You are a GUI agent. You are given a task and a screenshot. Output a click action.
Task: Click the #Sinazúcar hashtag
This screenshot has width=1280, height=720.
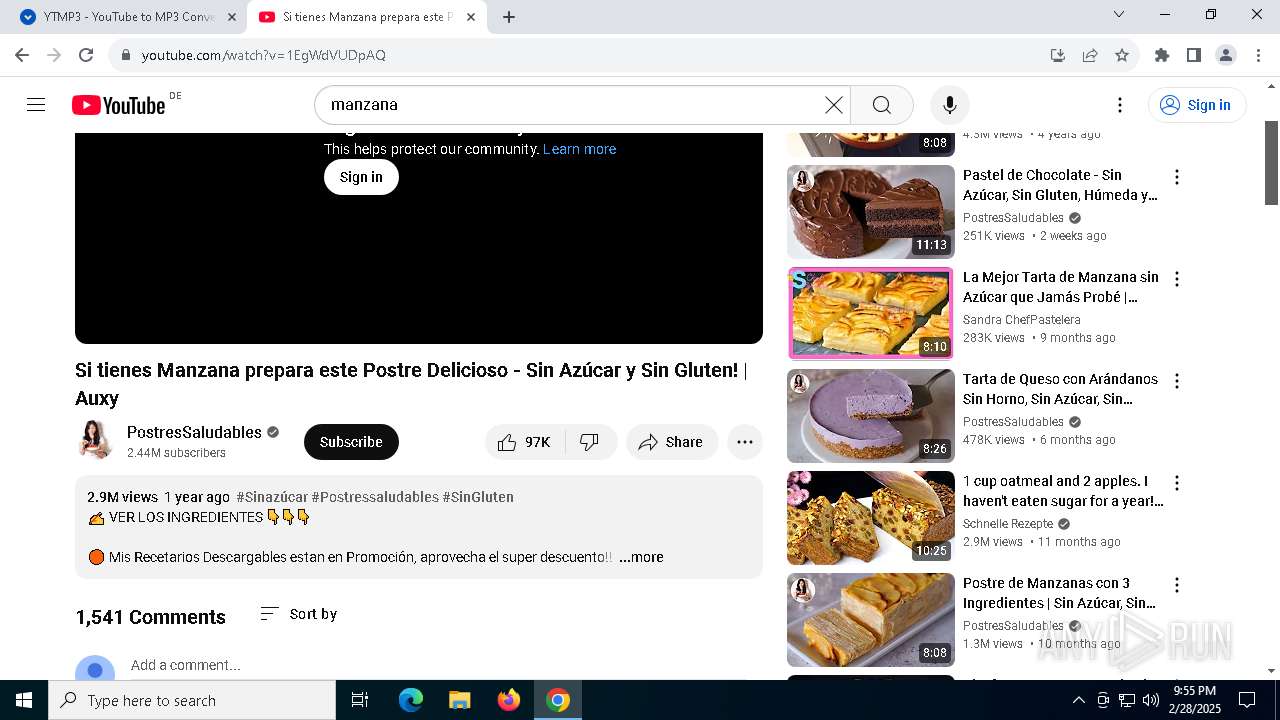[x=272, y=497]
